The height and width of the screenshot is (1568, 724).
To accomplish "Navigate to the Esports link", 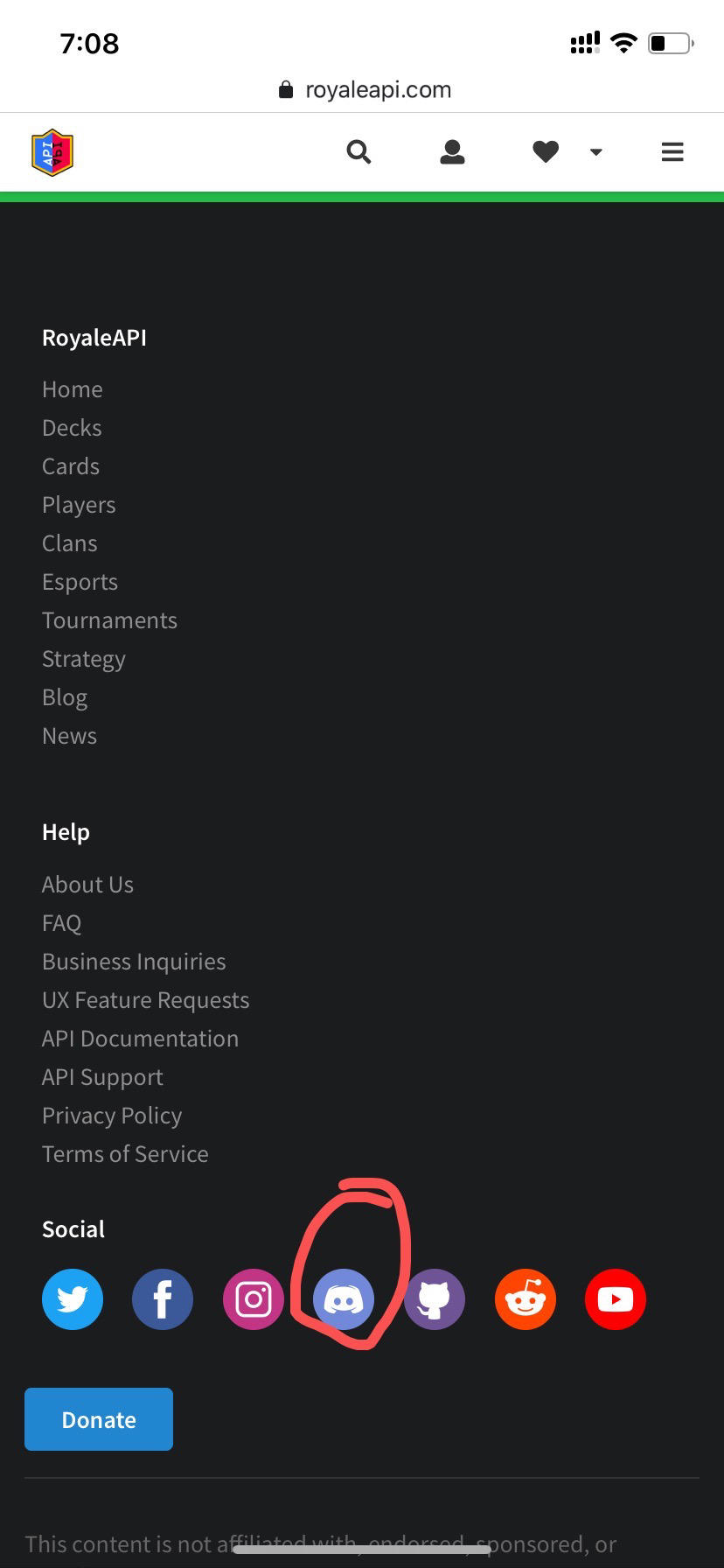I will [x=80, y=582].
